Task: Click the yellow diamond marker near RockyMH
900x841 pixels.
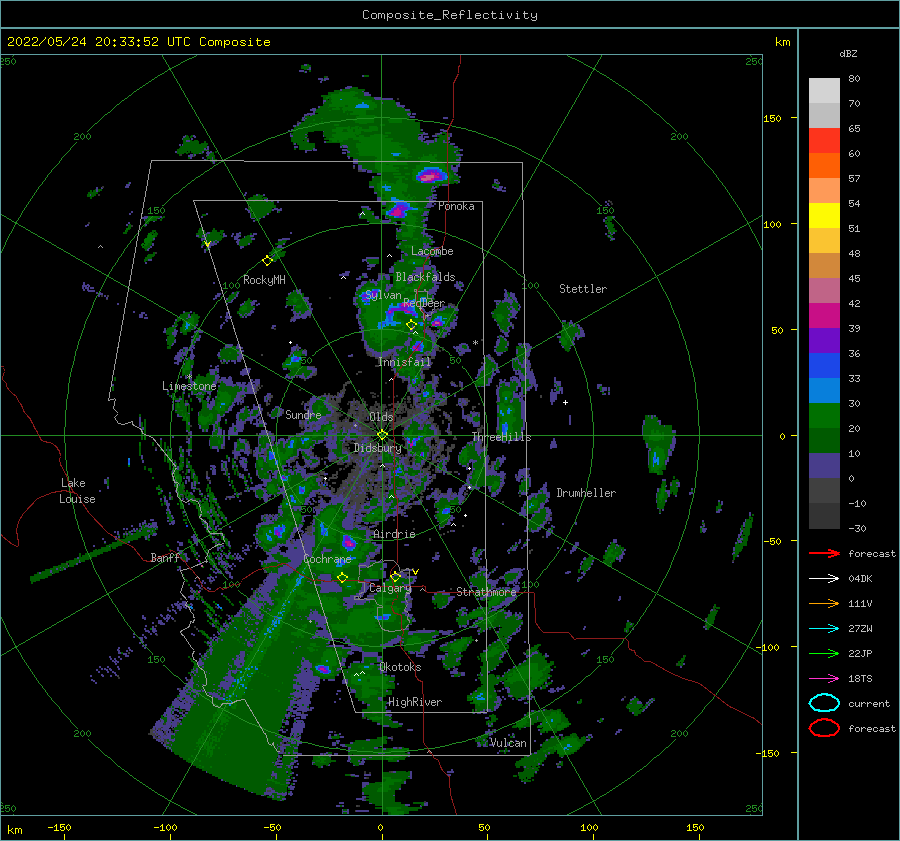Action: pos(267,261)
